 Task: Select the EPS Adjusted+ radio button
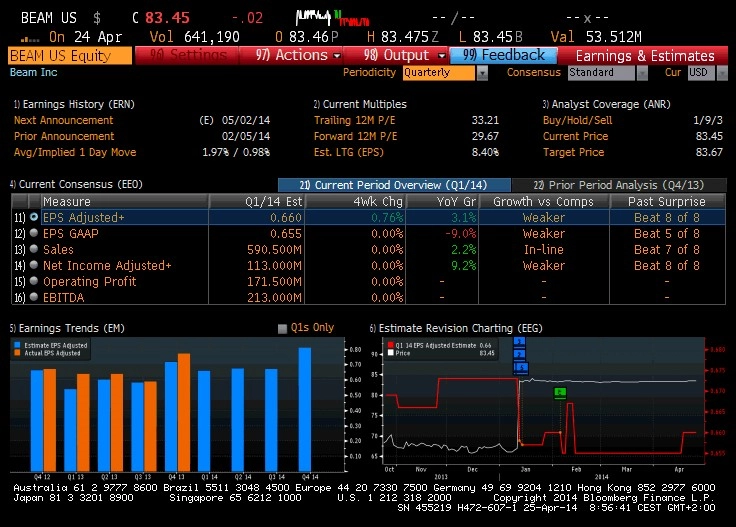[34, 217]
